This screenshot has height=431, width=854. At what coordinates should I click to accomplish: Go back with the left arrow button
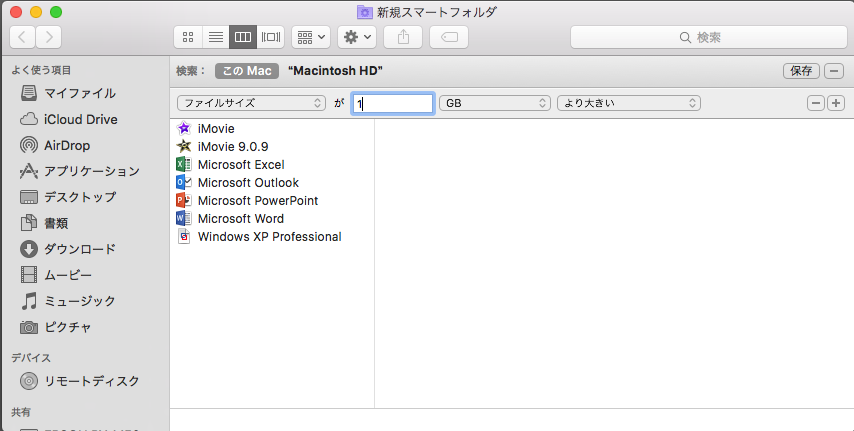click(23, 37)
